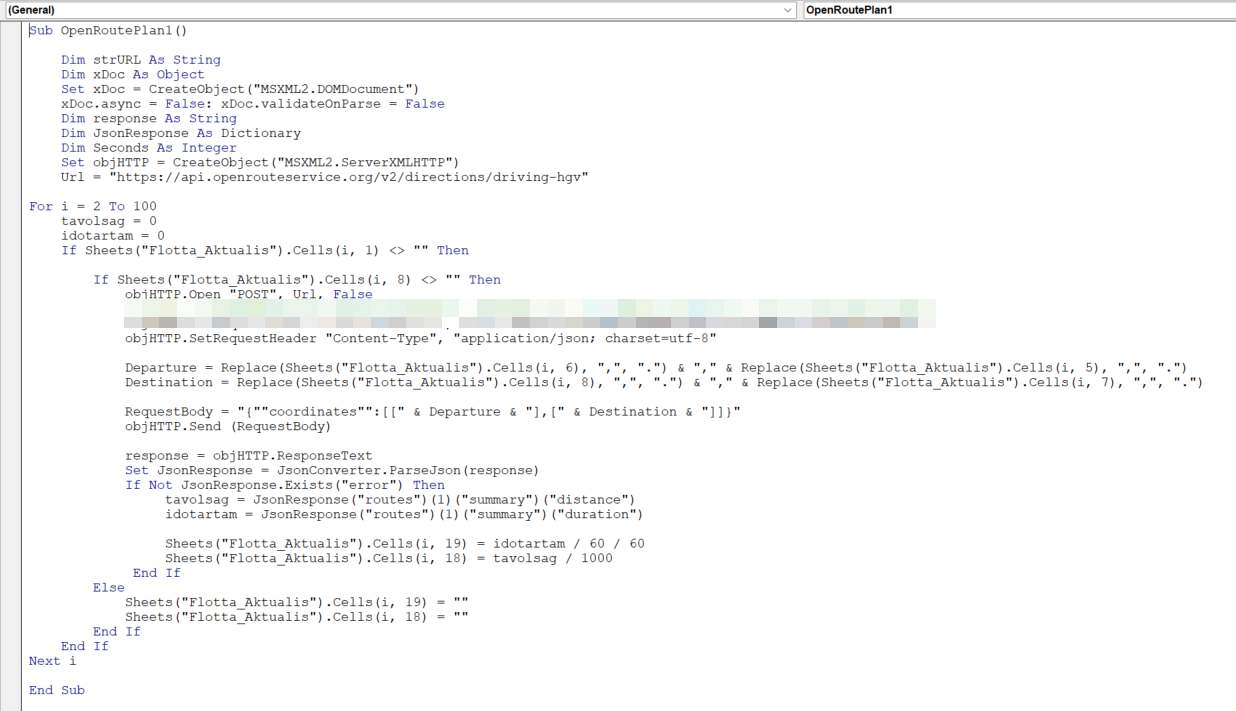Click the If line checking Cells(i, 1)
The height and width of the screenshot is (711, 1236).
click(265, 250)
